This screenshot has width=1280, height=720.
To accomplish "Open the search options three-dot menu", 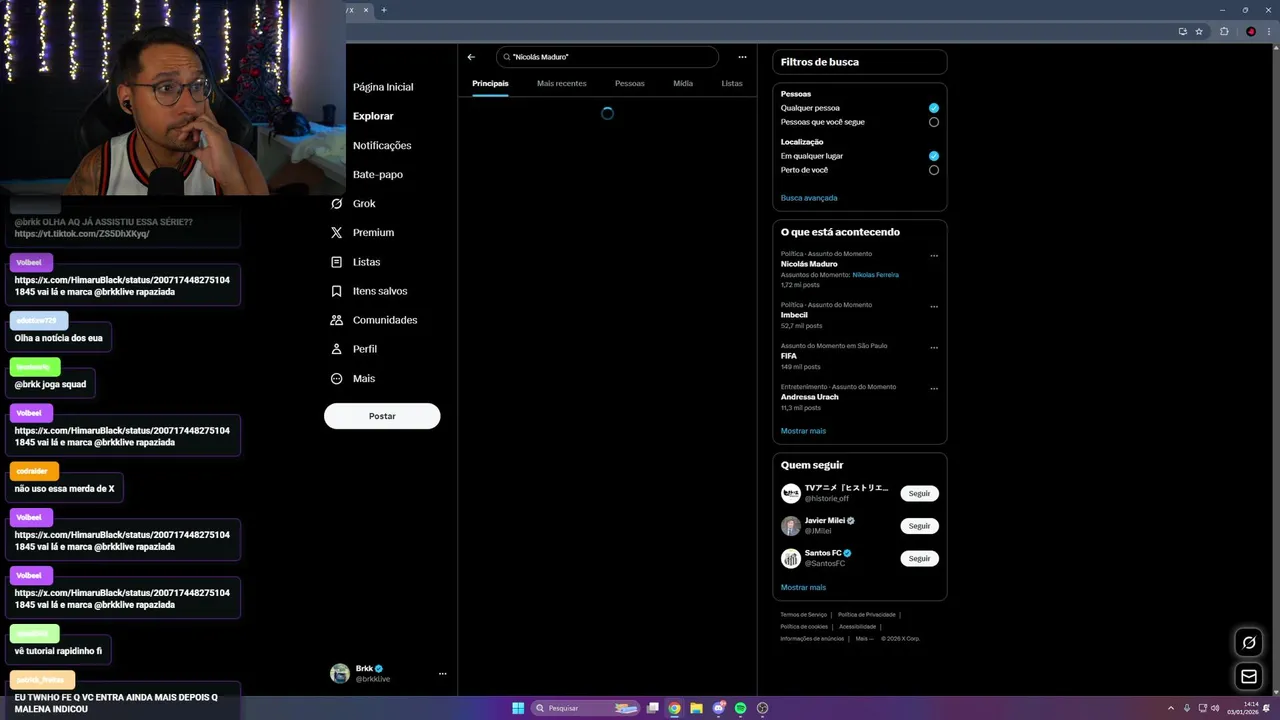I will click(742, 57).
